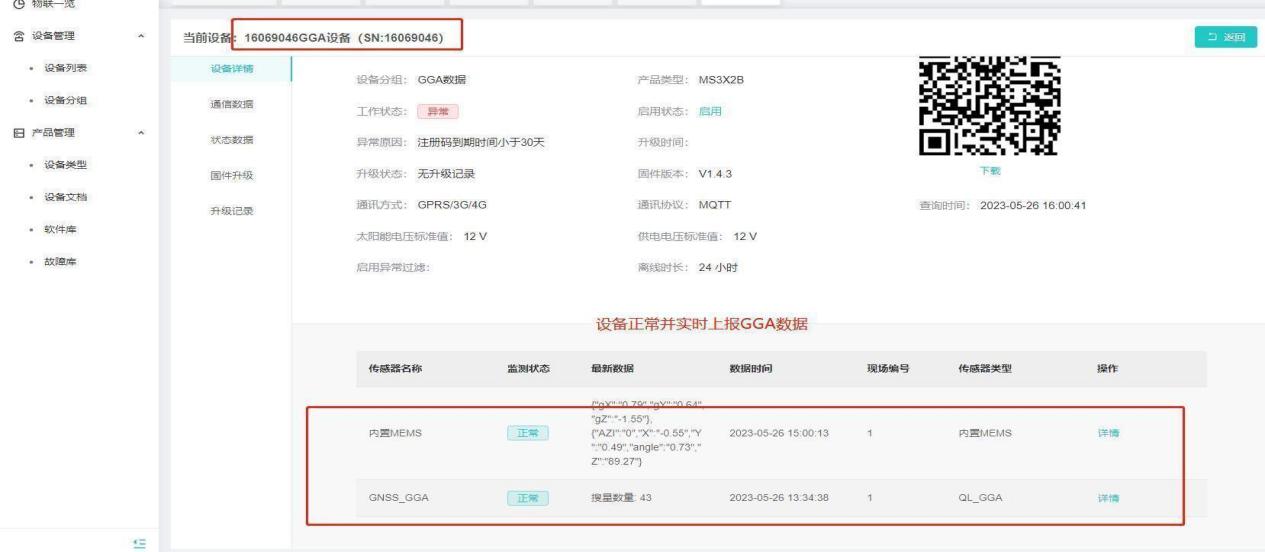Open 设备文档 in the sidebar
Image resolution: width=1265 pixels, height=552 pixels.
click(x=65, y=197)
